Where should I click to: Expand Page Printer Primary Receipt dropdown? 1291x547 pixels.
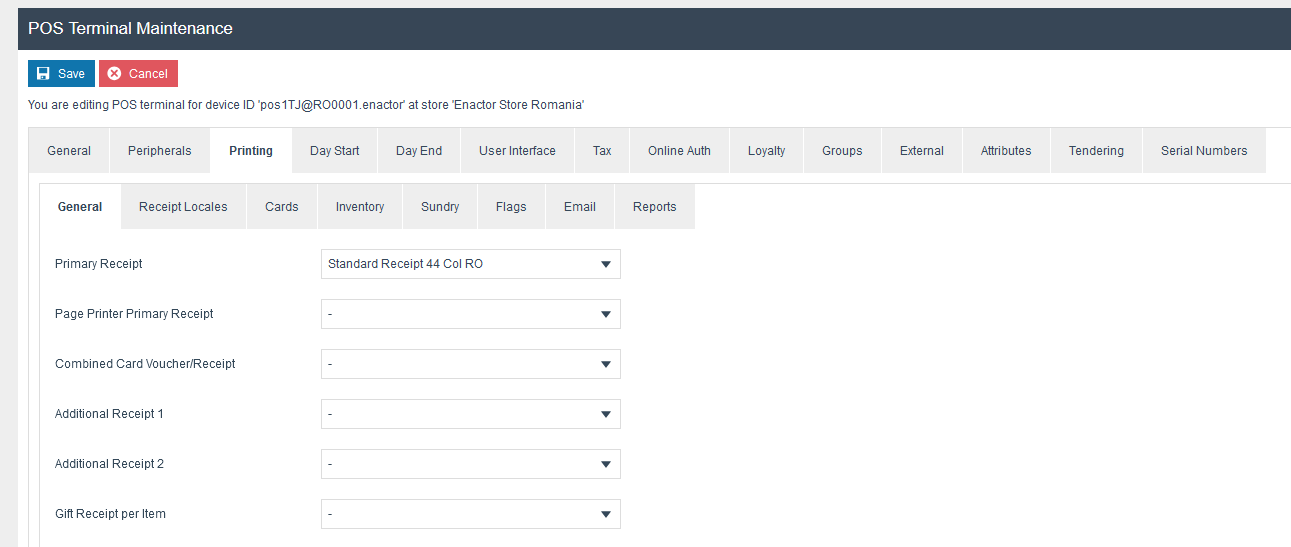click(470, 314)
